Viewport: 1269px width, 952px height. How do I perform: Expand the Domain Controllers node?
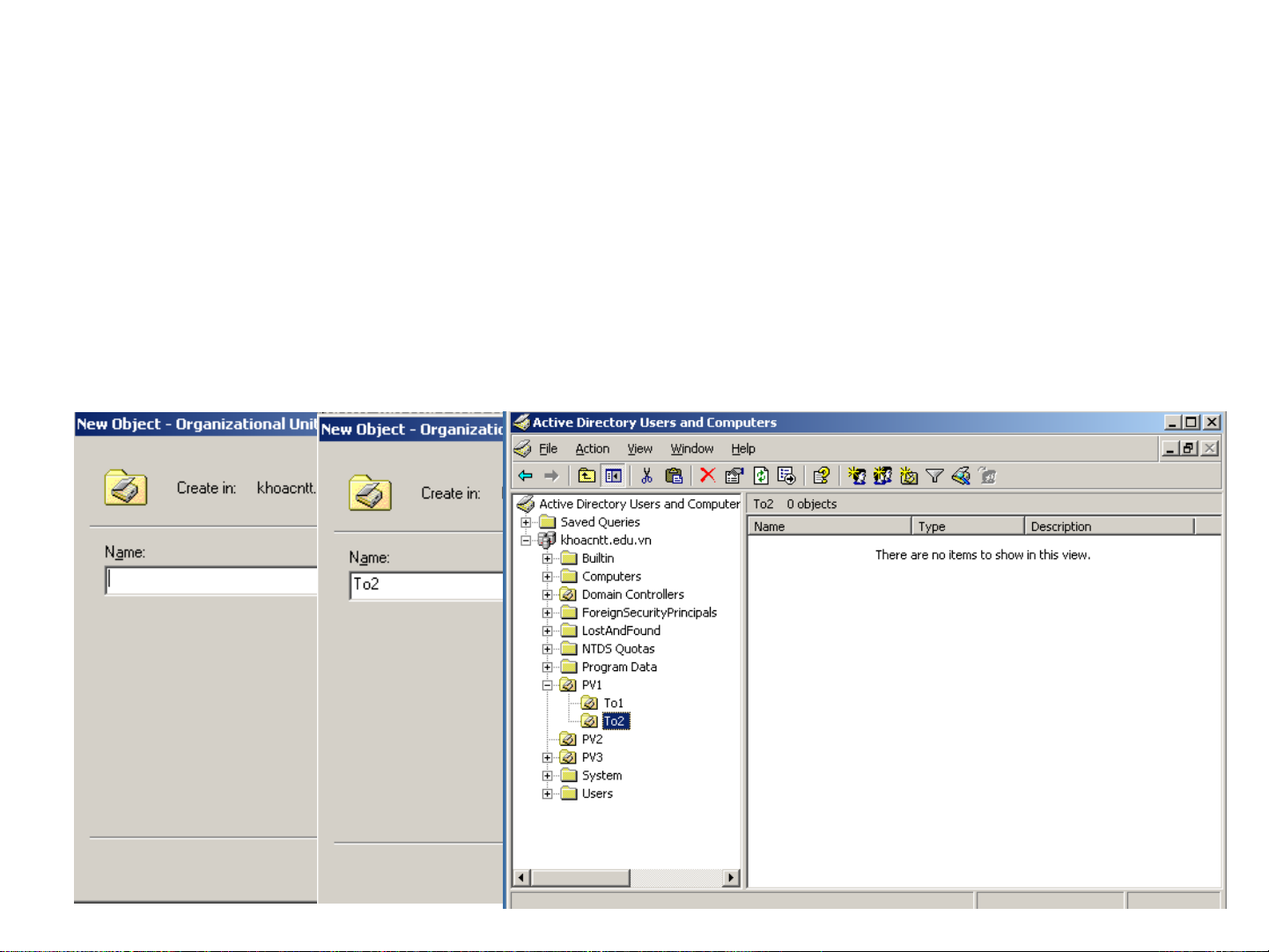[x=547, y=594]
